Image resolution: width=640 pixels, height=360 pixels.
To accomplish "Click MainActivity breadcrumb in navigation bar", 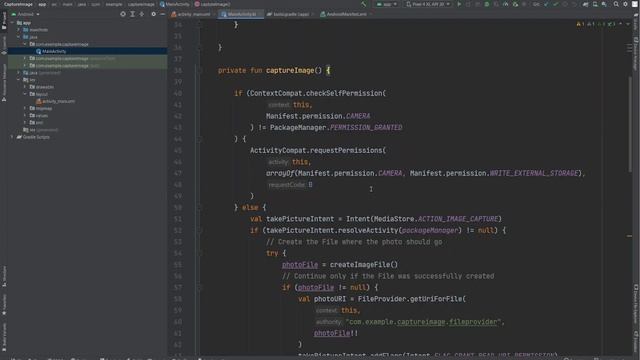I will pos(175,4).
